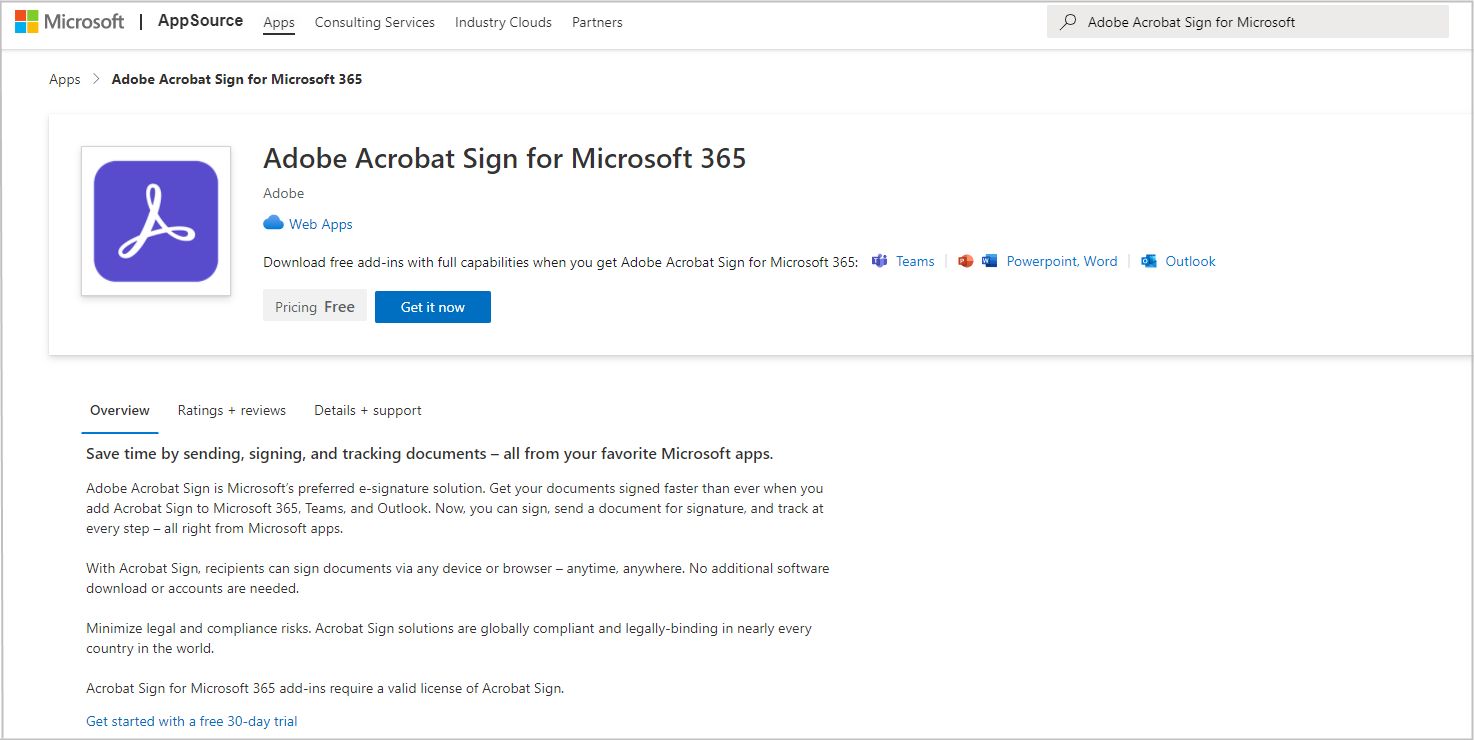
Task: Click the Microsoft logo
Action: (x=70, y=21)
